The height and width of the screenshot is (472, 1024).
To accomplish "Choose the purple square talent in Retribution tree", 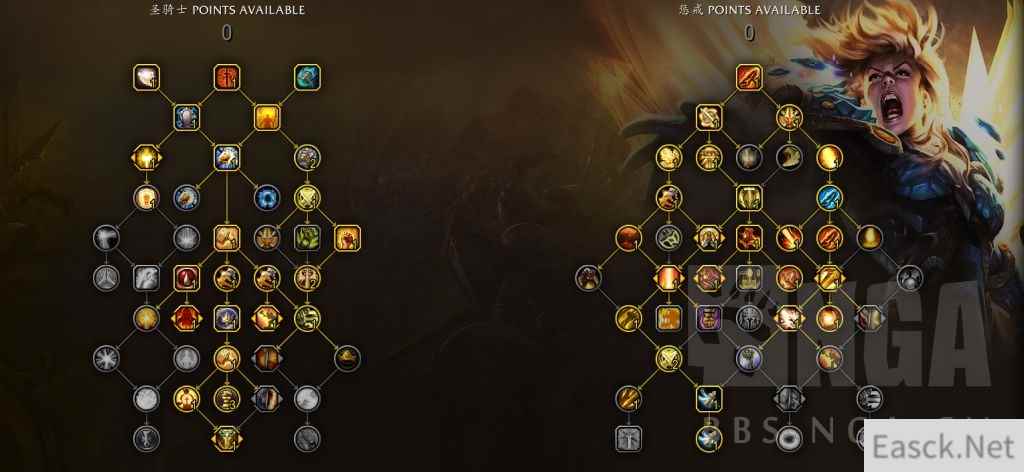I will click(709, 319).
